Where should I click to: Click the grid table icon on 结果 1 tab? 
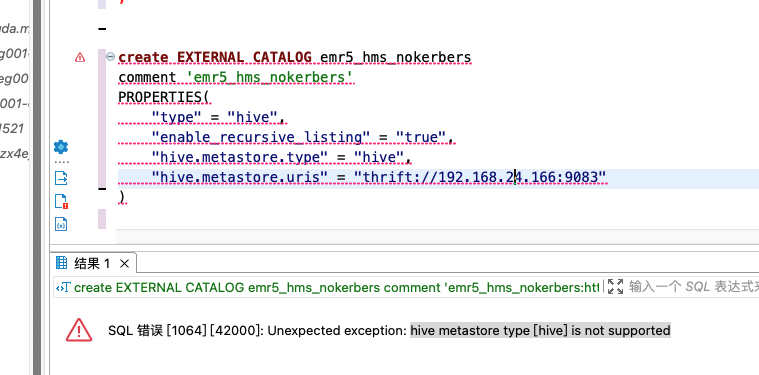(x=61, y=263)
